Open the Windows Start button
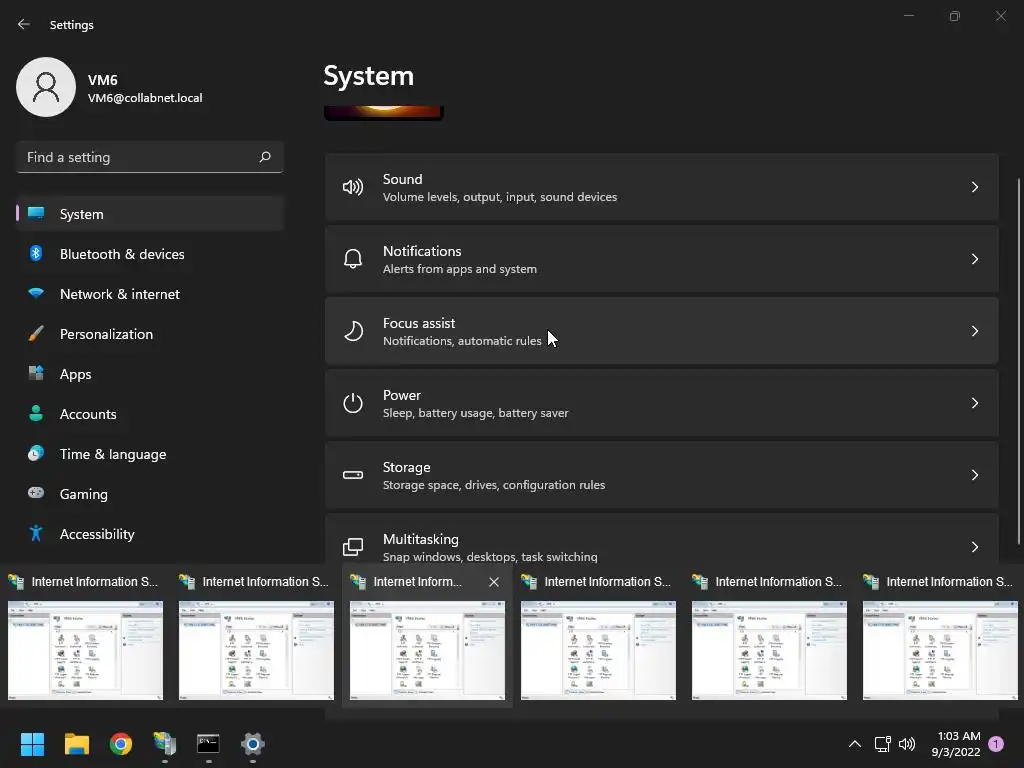The image size is (1024, 768). click(x=32, y=744)
